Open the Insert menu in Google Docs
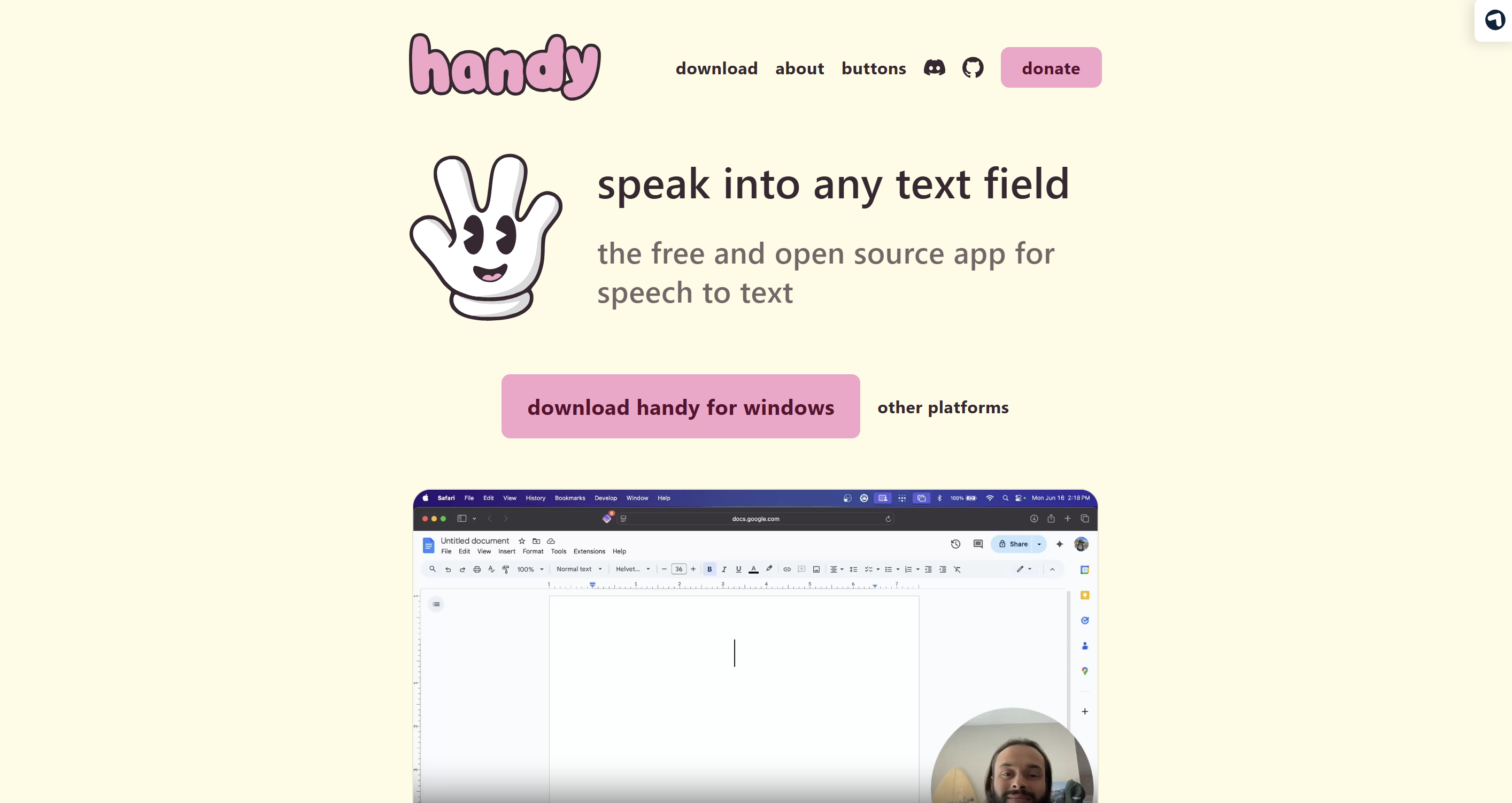The width and height of the screenshot is (1512, 803). (506, 552)
